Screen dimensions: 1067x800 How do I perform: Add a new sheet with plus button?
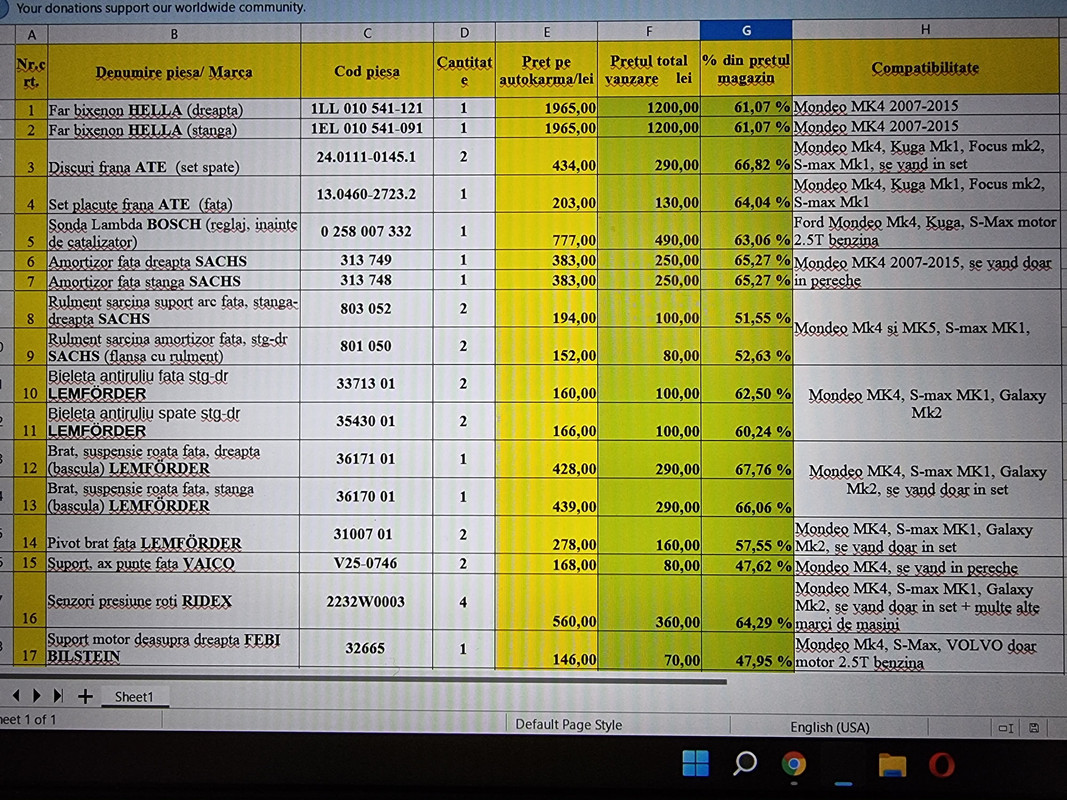tap(85, 696)
